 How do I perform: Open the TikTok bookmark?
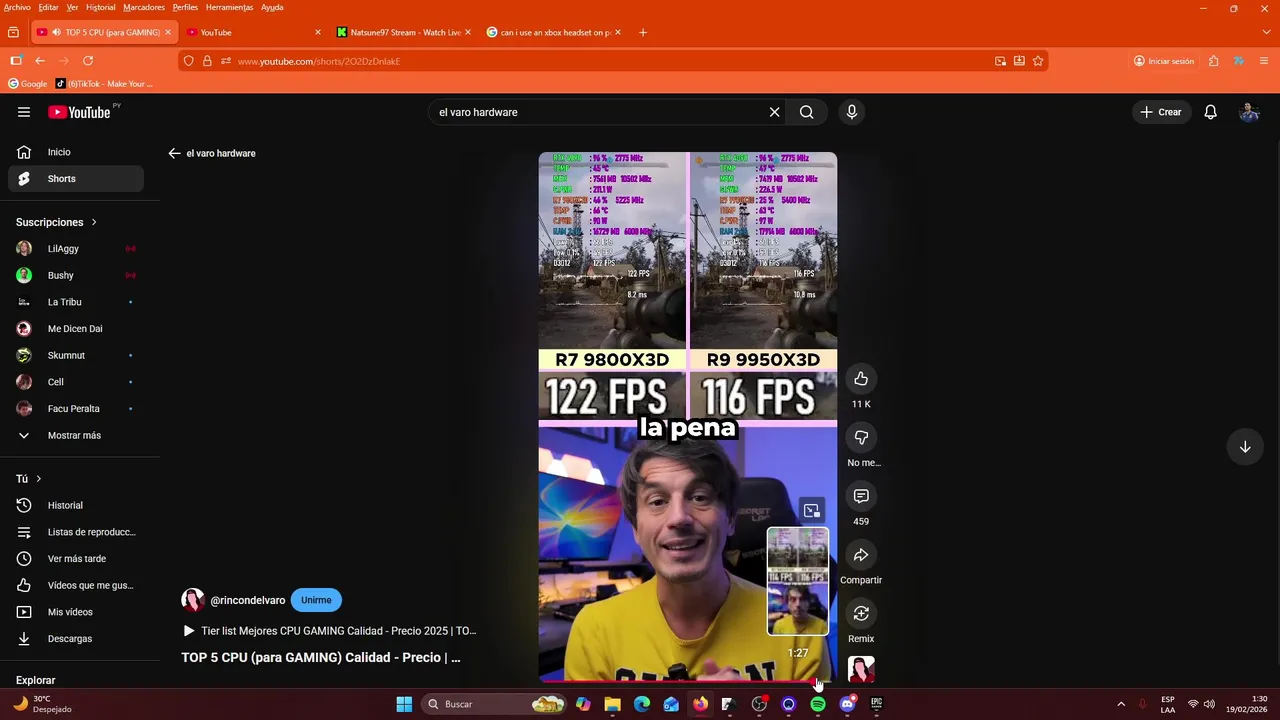[105, 84]
